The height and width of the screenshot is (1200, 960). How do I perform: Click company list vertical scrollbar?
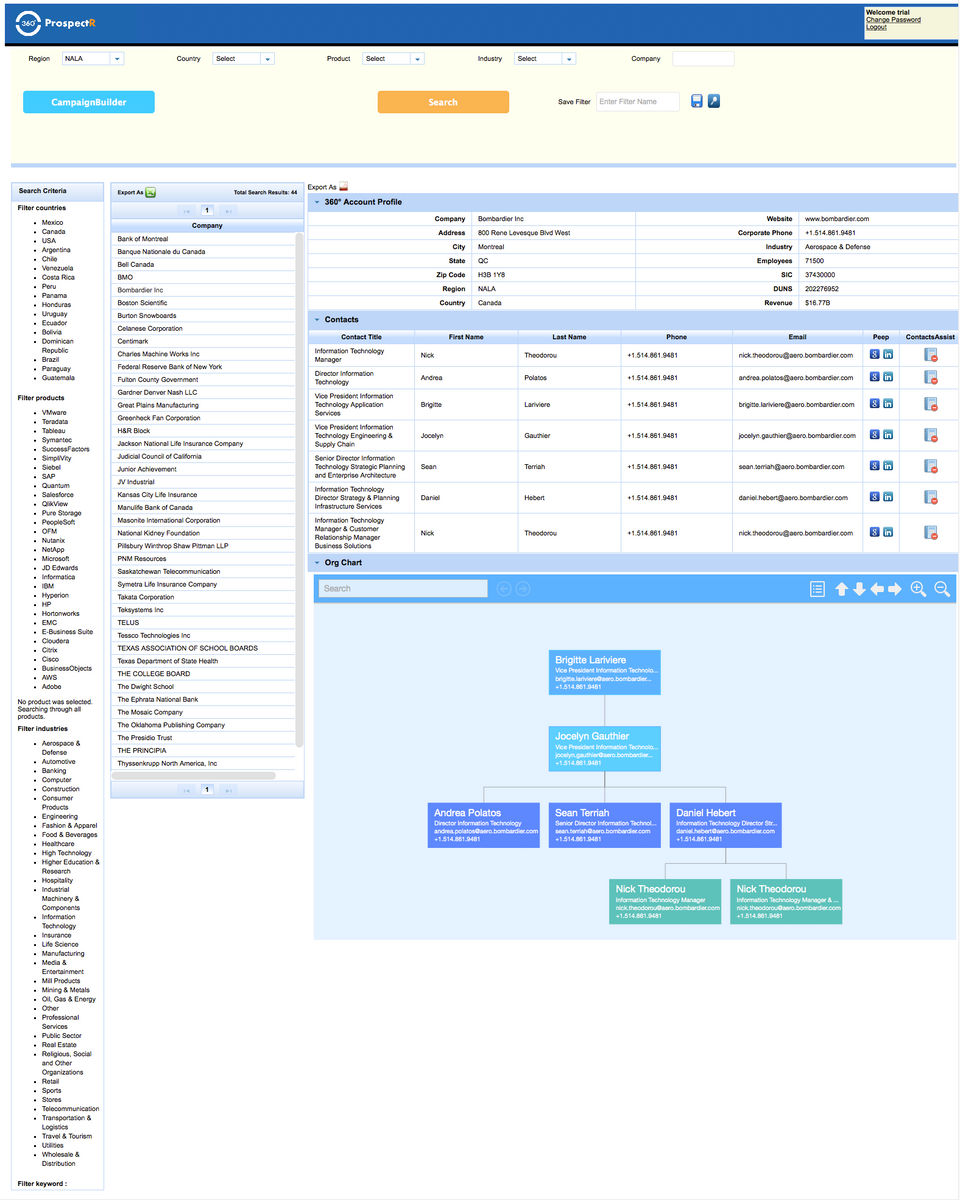click(x=300, y=490)
